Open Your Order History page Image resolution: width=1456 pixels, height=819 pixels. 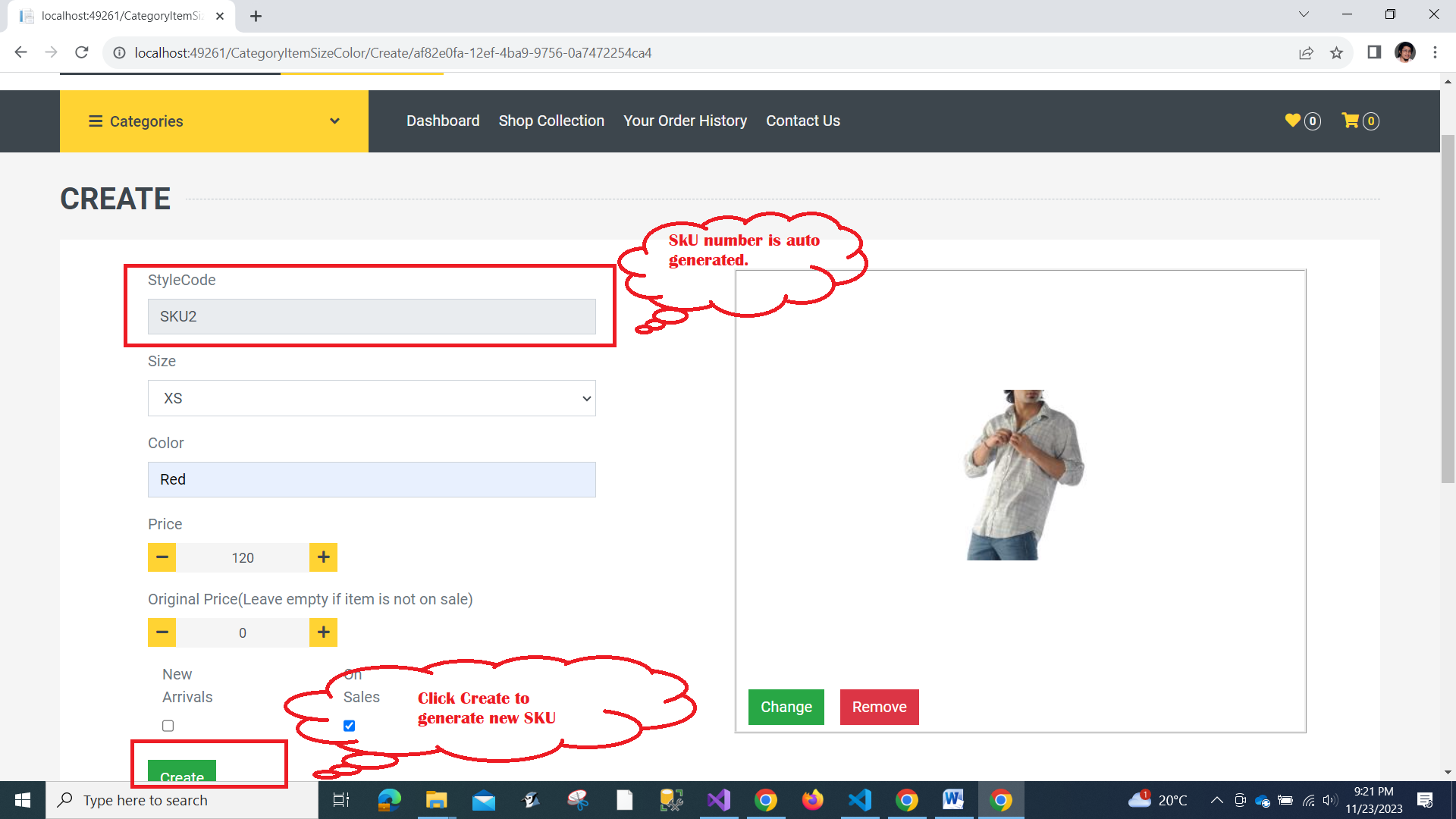pos(685,121)
